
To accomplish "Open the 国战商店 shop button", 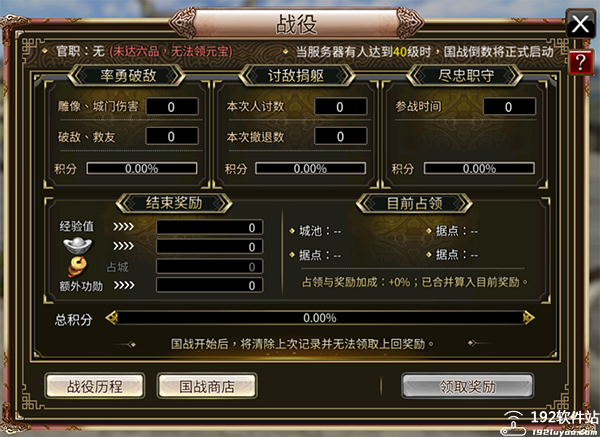I will (207, 386).
